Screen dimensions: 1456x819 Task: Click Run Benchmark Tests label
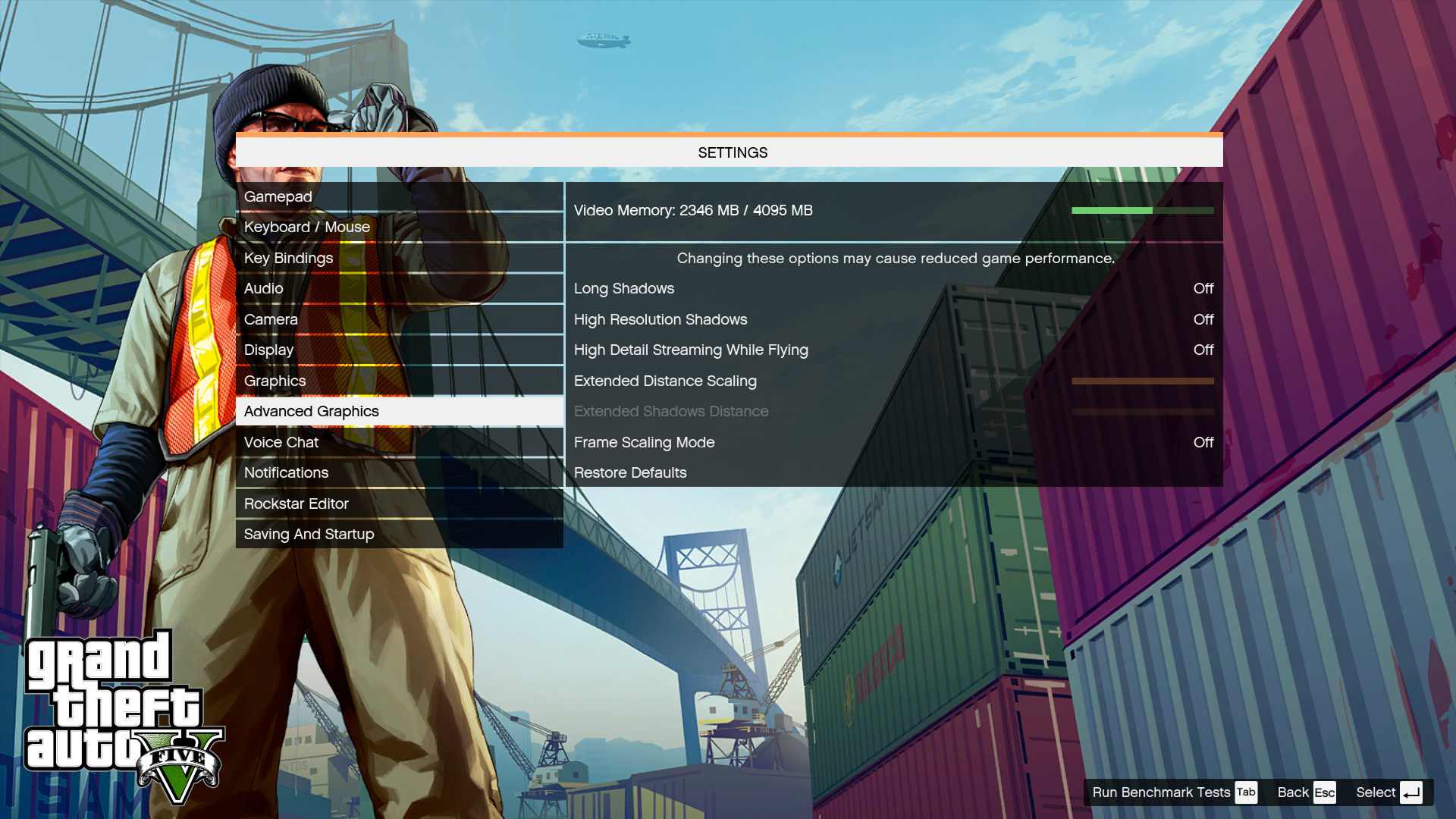tap(1161, 792)
